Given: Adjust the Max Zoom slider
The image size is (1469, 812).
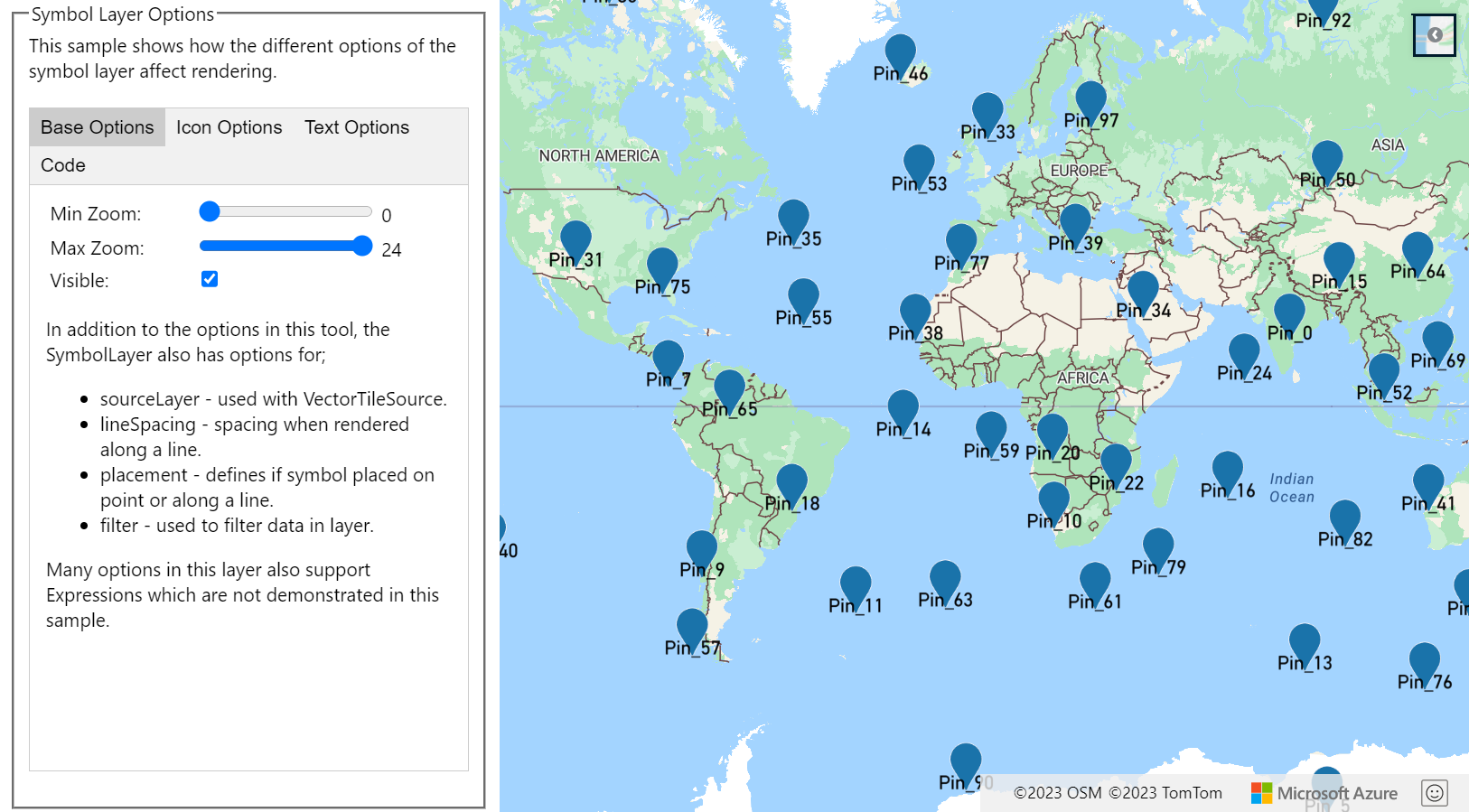Looking at the screenshot, I should 285,246.
